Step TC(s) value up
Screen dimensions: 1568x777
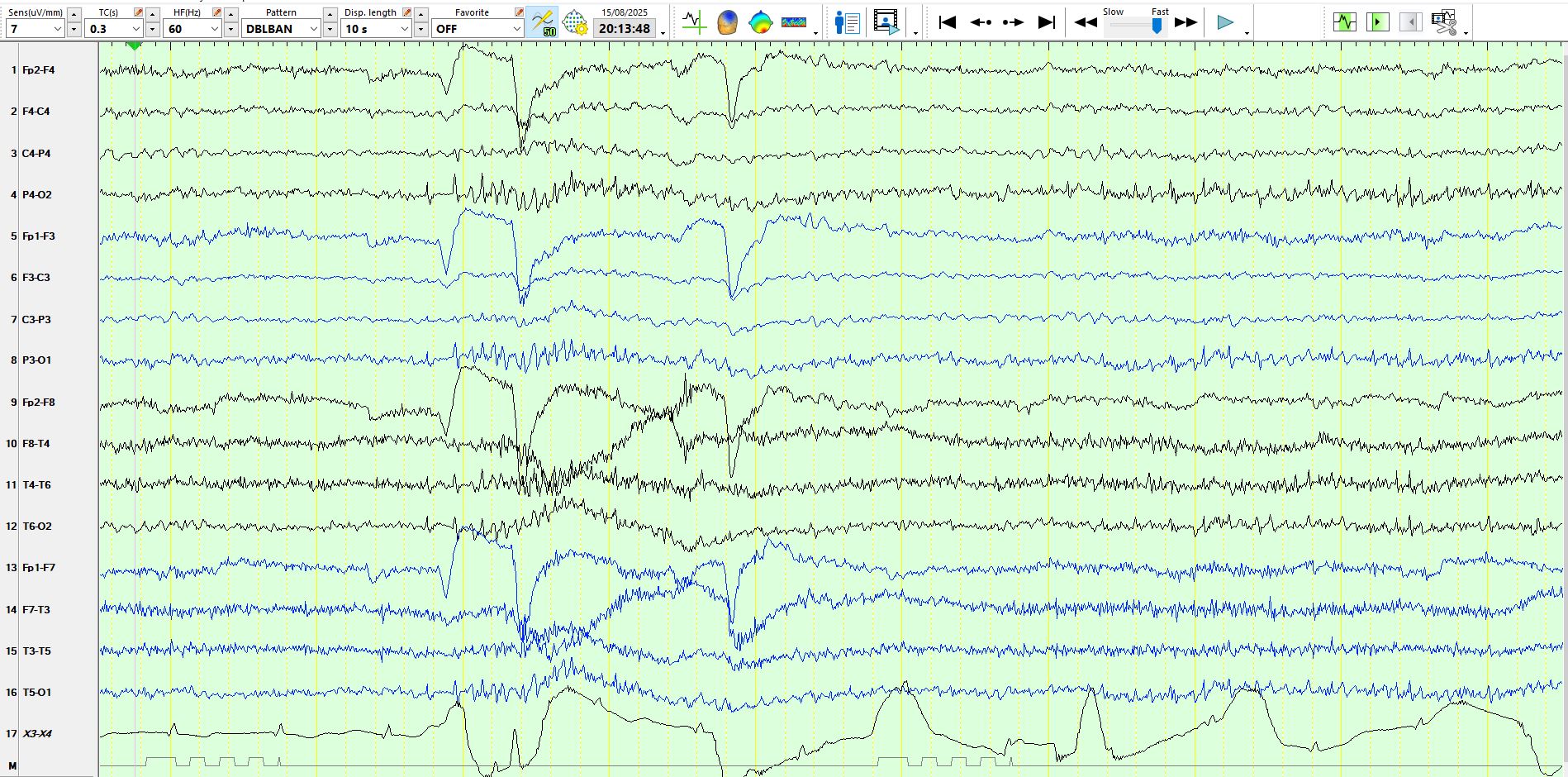(153, 14)
